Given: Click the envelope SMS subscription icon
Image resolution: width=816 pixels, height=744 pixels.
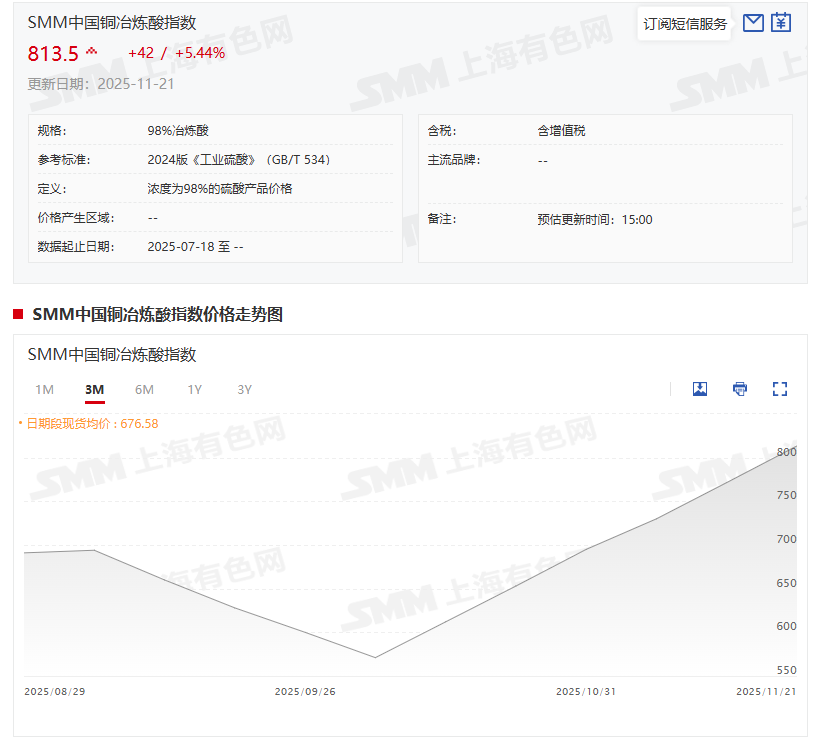Looking at the screenshot, I should pos(754,23).
